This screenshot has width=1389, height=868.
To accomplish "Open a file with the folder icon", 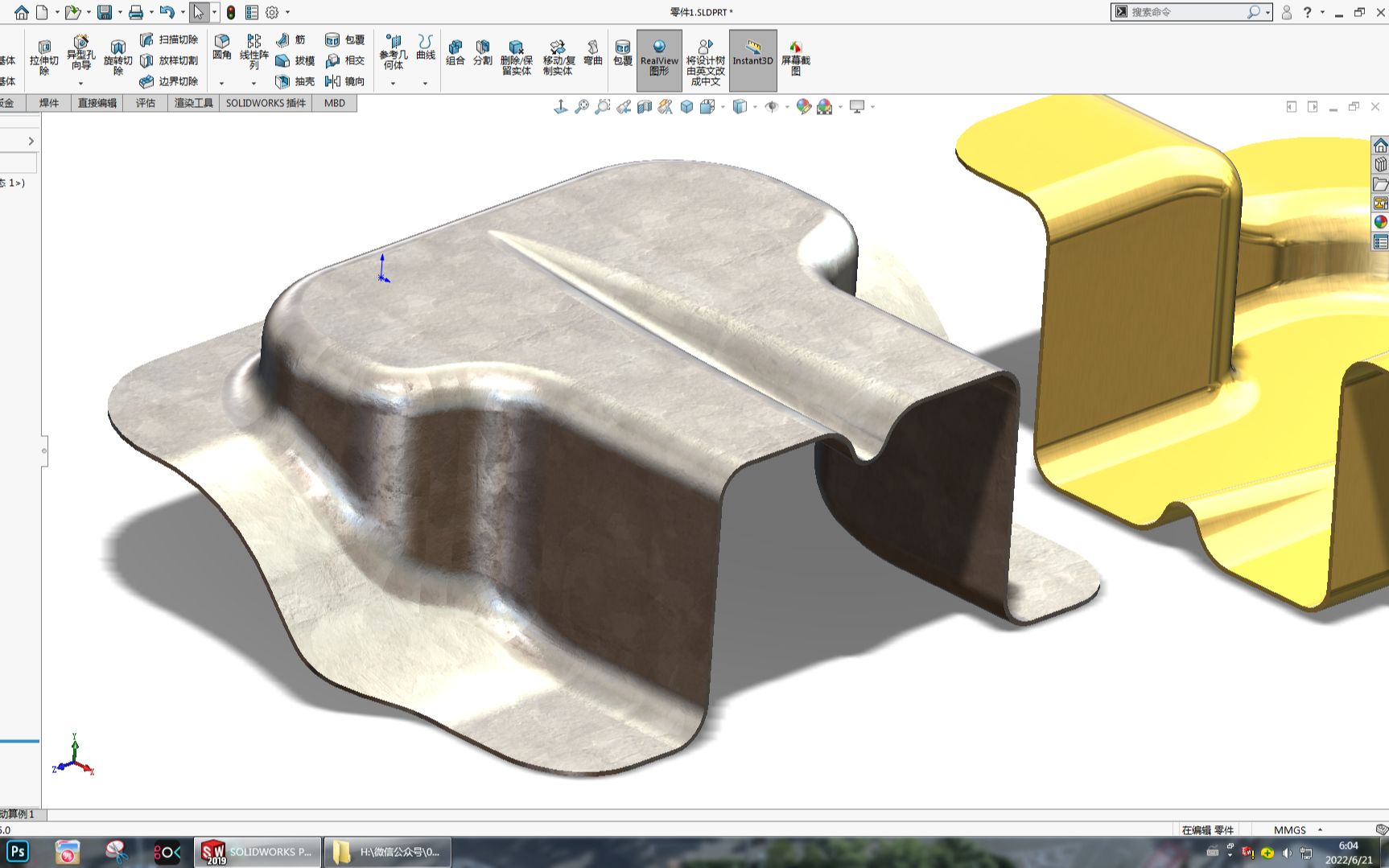I will pyautogui.click(x=72, y=12).
